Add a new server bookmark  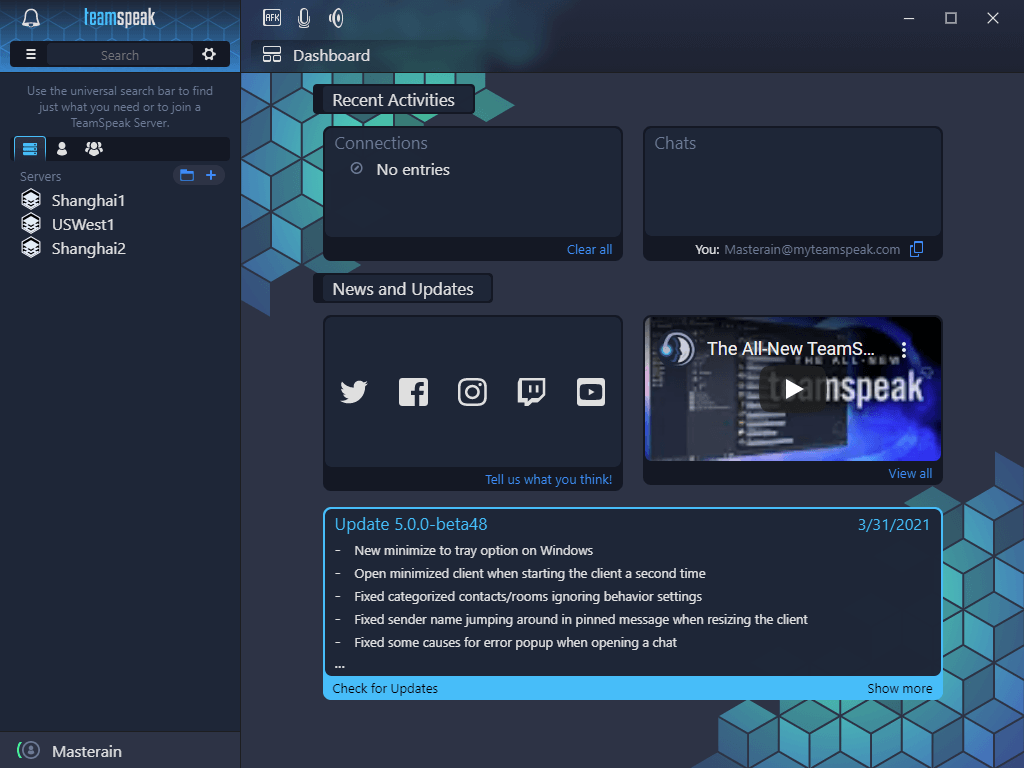[211, 176]
